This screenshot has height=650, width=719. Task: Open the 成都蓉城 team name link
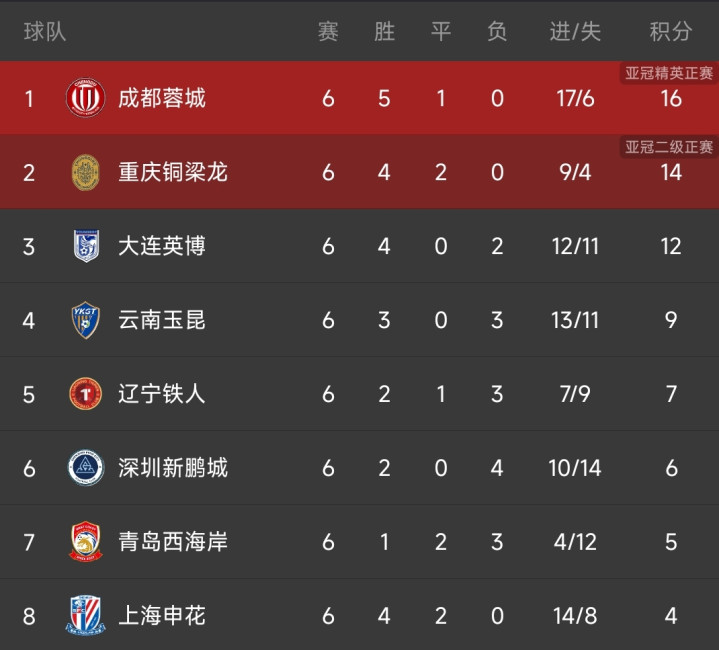click(162, 98)
